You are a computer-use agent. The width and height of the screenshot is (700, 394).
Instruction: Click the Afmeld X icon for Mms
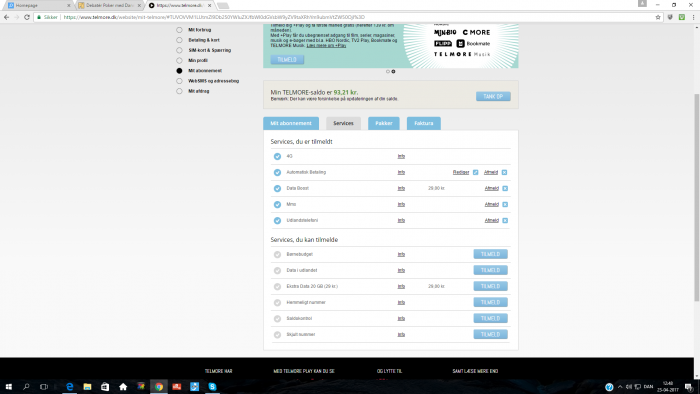click(x=505, y=204)
